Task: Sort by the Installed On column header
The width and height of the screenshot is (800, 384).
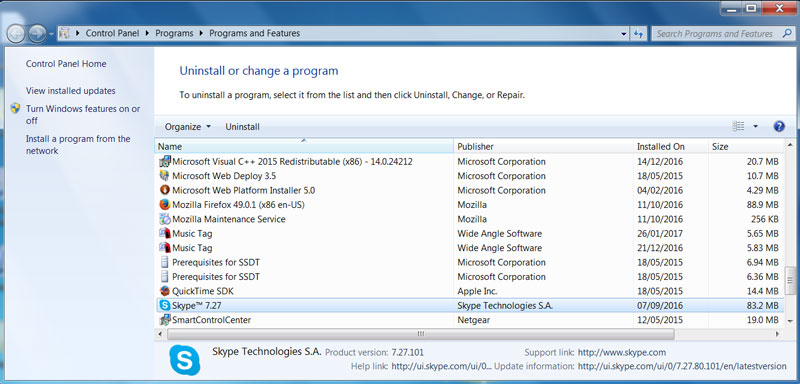Action: pos(671,146)
